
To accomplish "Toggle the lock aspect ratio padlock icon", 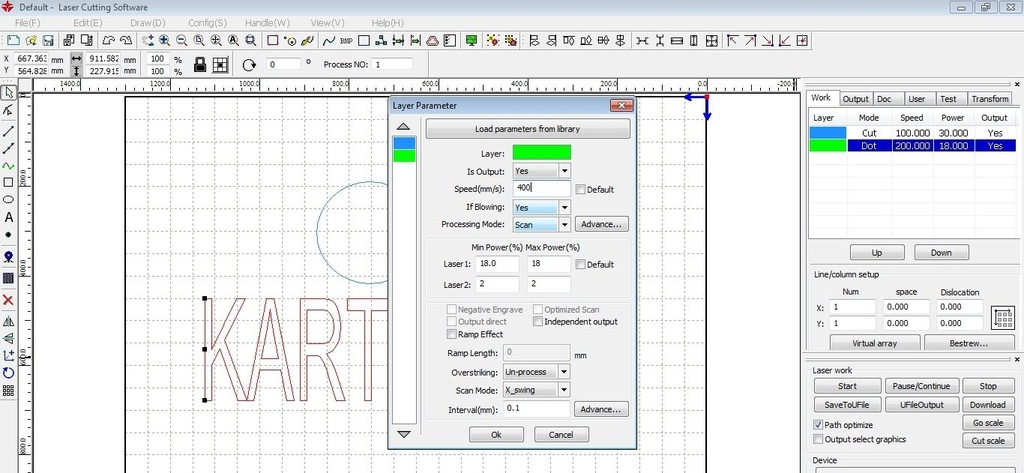I will point(200,65).
